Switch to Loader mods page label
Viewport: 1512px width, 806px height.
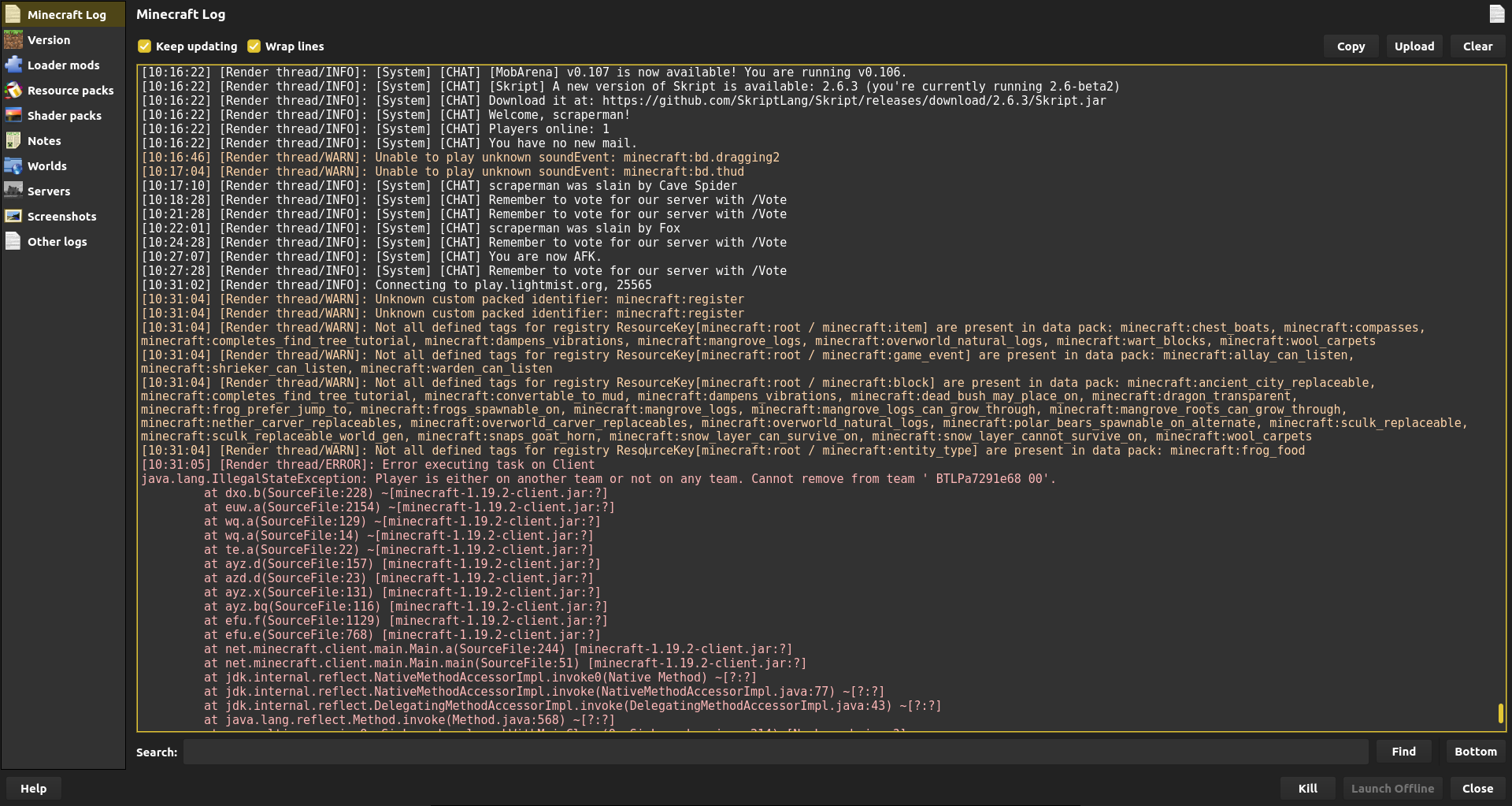pyautogui.click(x=64, y=65)
